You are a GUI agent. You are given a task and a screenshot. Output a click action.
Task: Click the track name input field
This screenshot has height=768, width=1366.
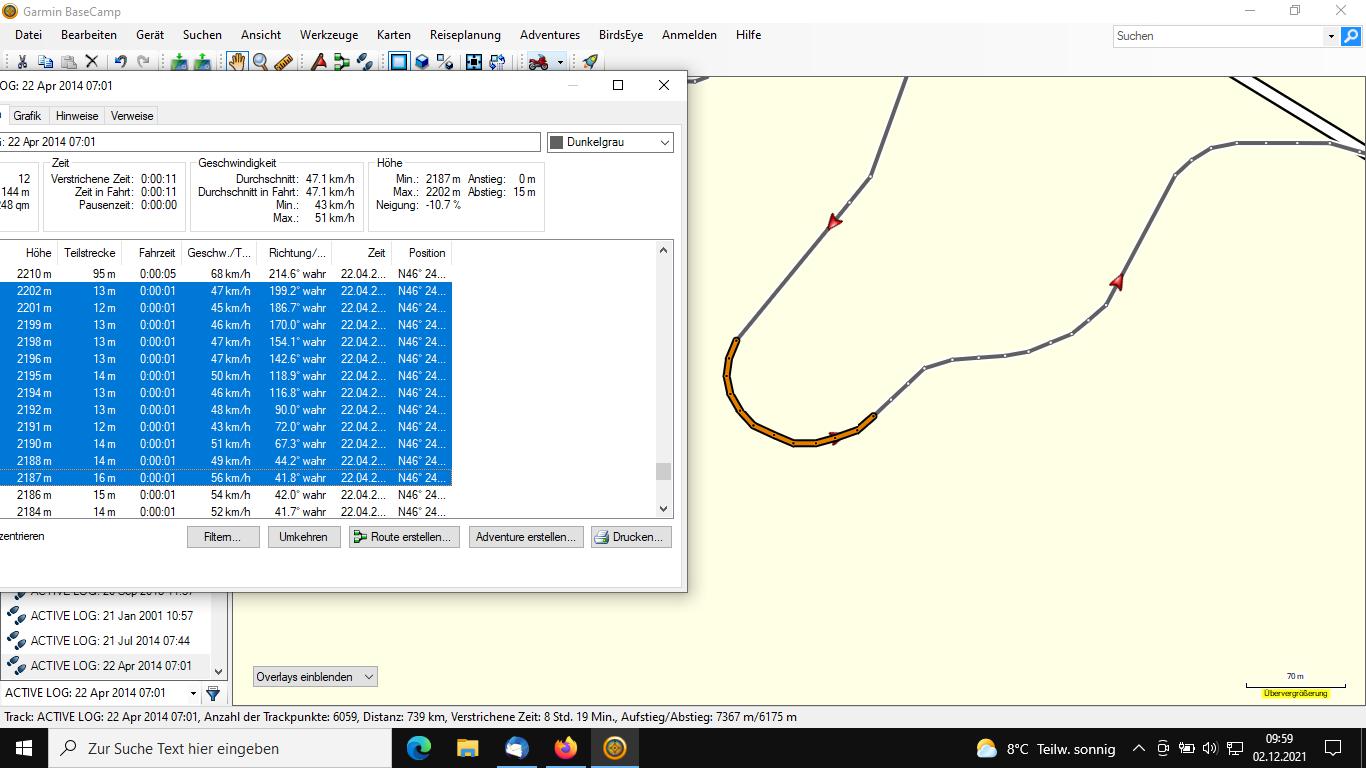(x=270, y=143)
